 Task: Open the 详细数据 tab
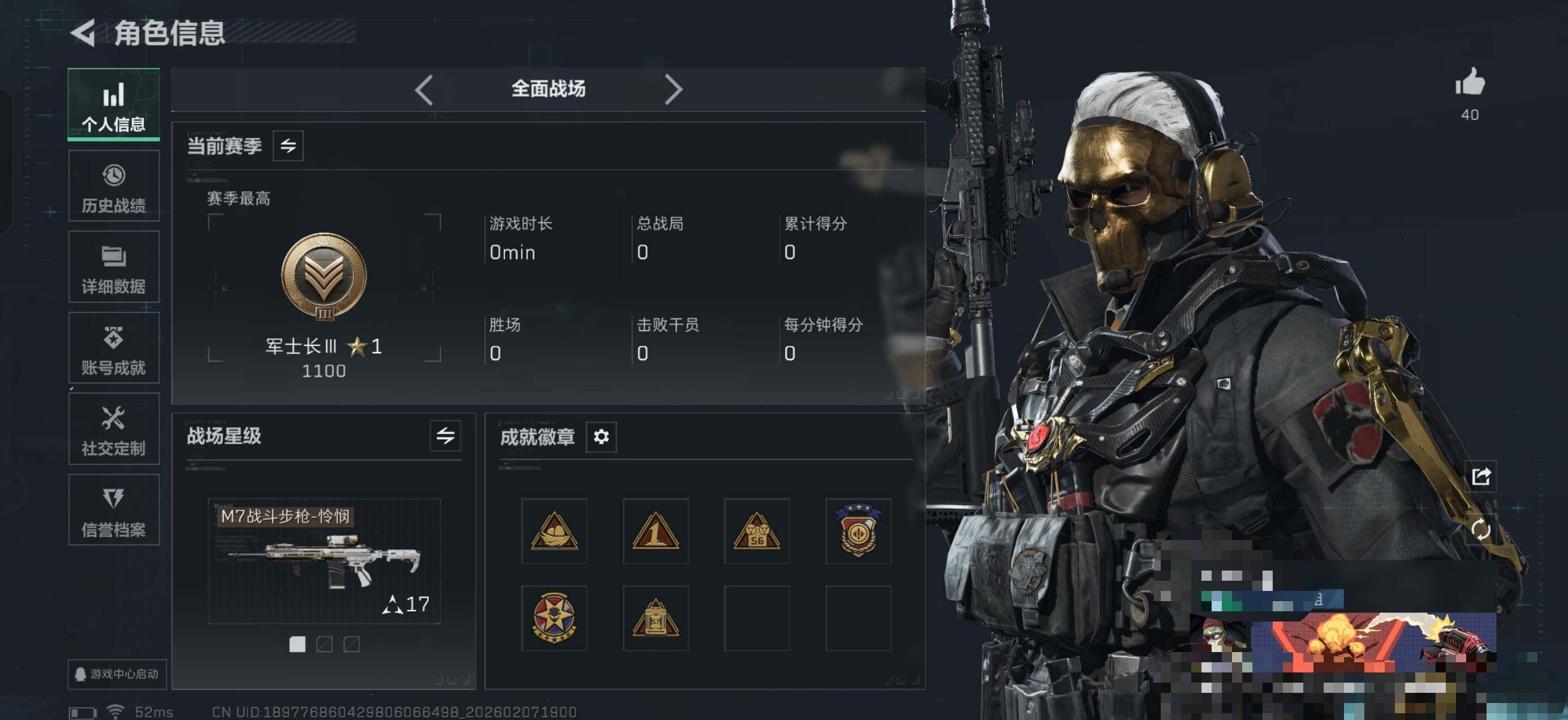point(114,267)
